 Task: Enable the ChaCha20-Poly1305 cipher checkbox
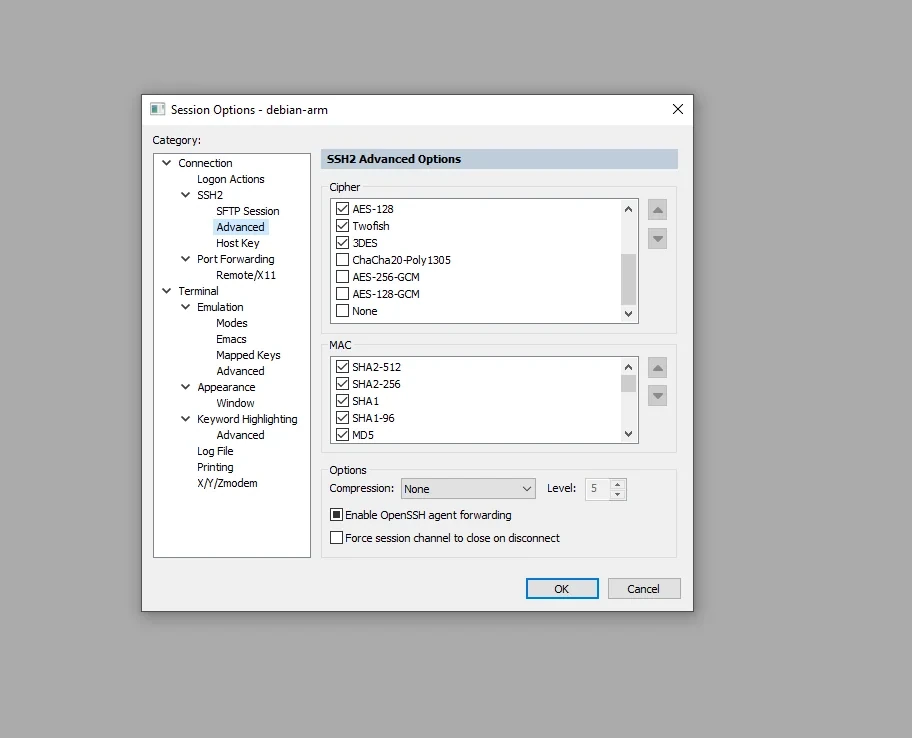coord(343,259)
